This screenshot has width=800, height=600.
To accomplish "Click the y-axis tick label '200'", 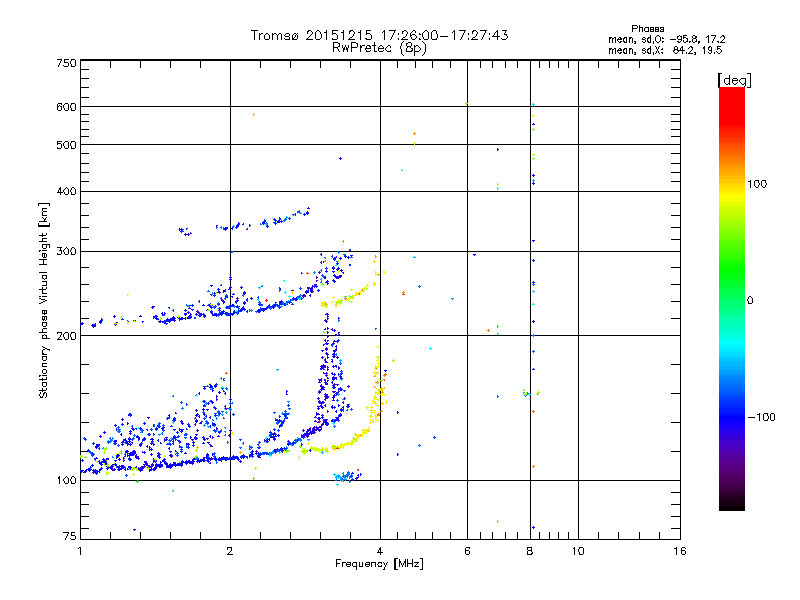I will tap(66, 336).
